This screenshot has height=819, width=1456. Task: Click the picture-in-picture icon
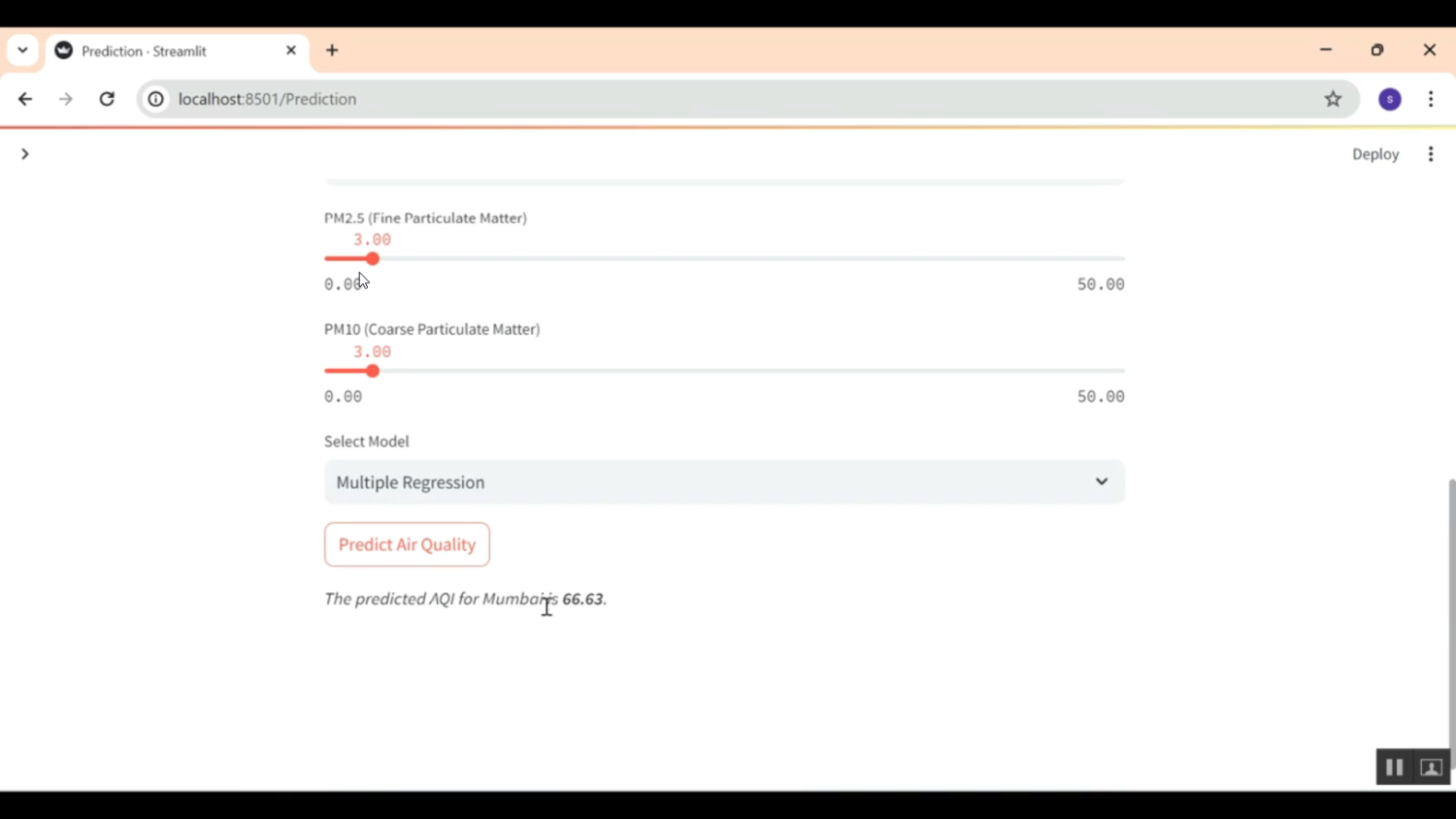pyautogui.click(x=1431, y=768)
